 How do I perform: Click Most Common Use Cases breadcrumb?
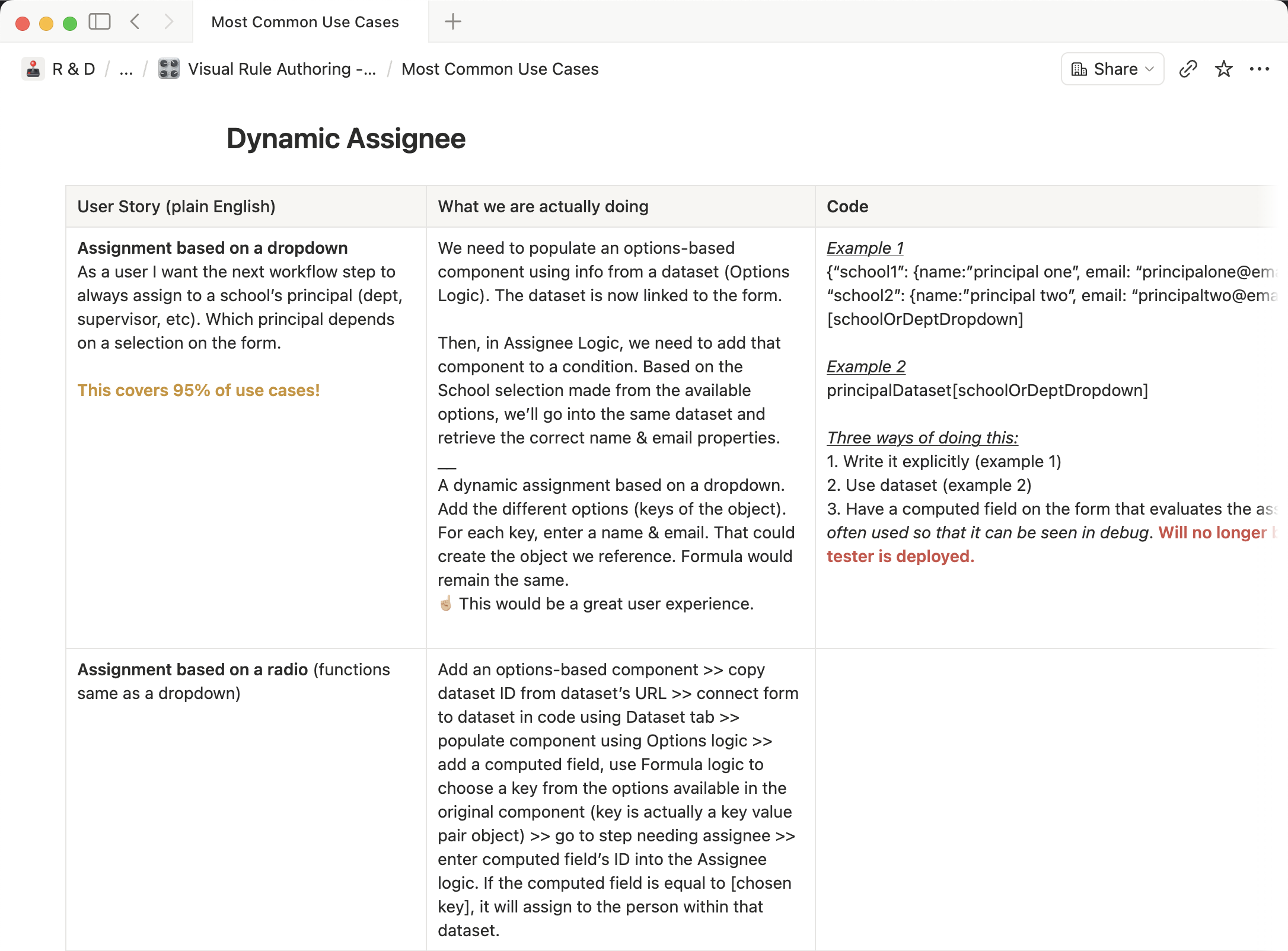pyautogui.click(x=500, y=69)
